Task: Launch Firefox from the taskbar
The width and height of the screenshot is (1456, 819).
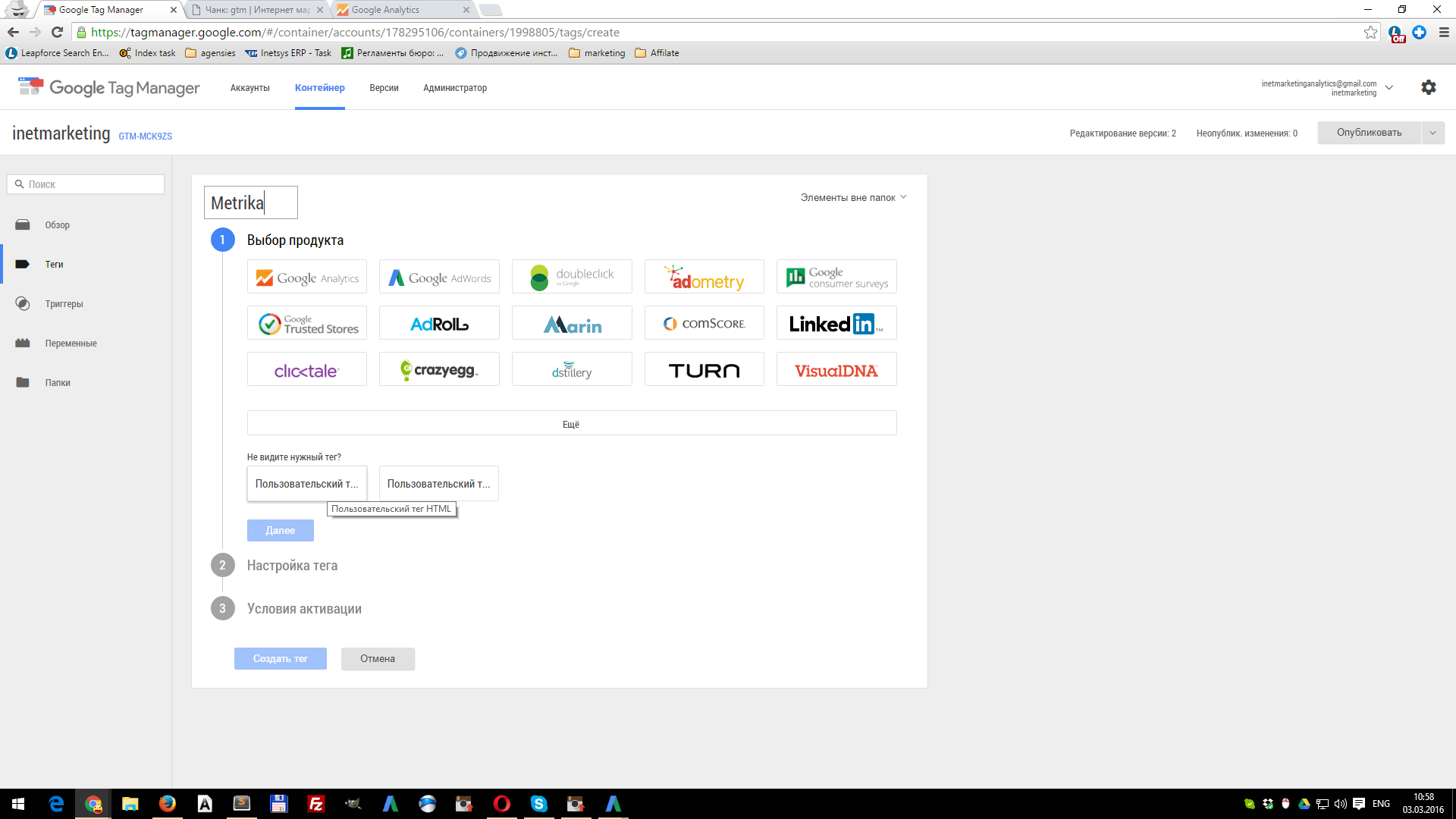Action: click(x=167, y=804)
